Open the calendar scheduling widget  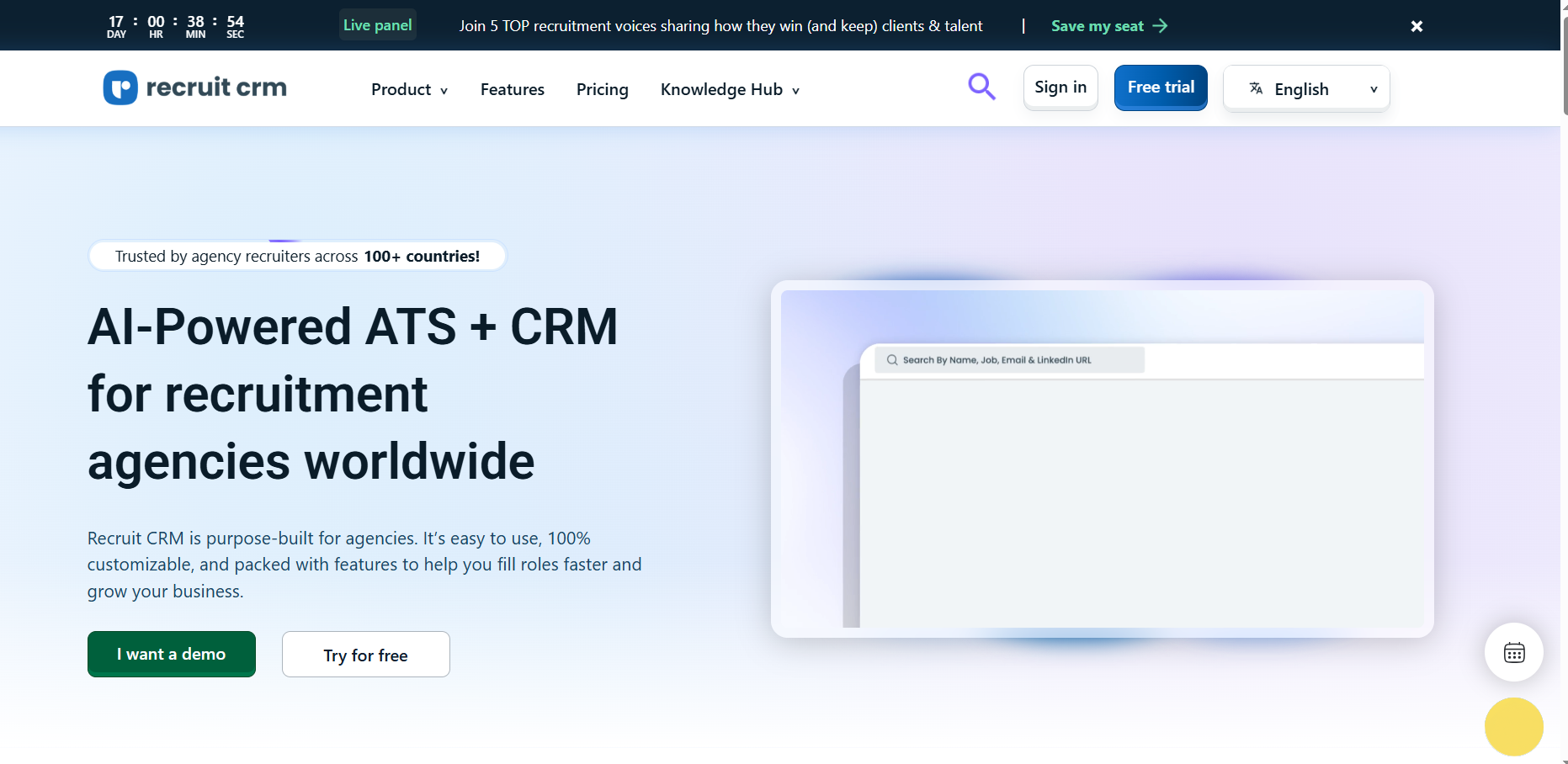pos(1513,652)
